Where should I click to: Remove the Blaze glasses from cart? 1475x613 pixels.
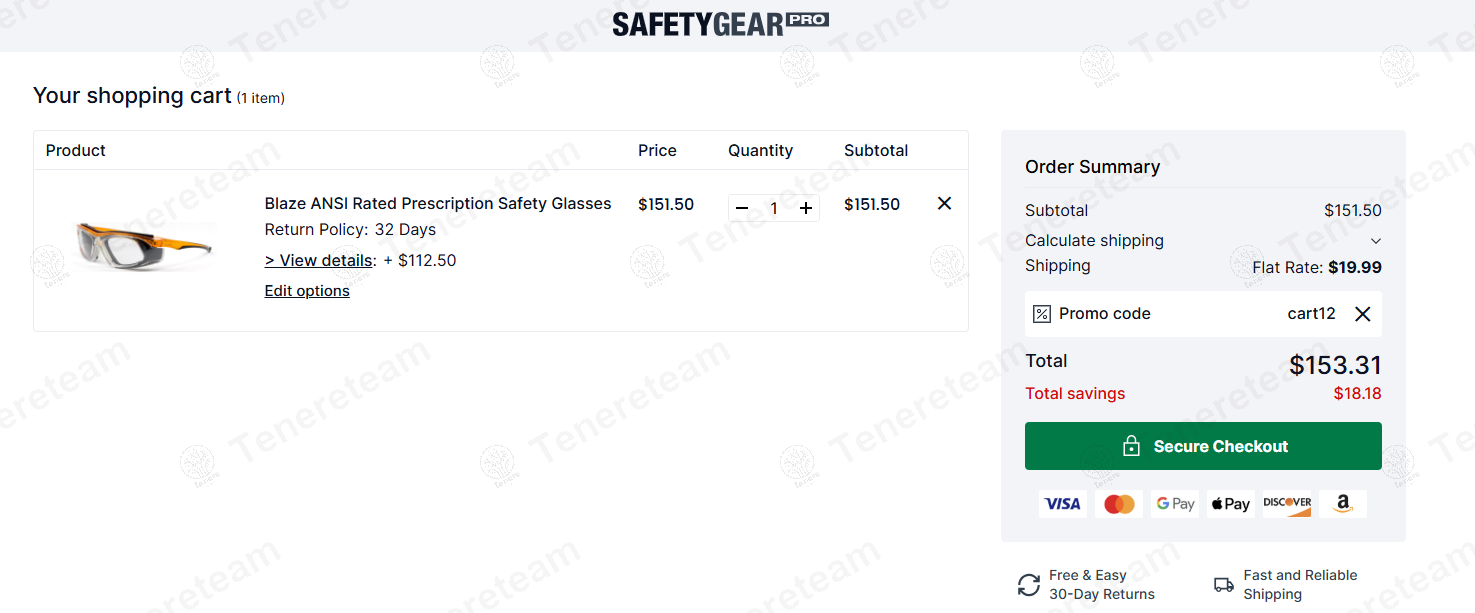[x=944, y=203]
